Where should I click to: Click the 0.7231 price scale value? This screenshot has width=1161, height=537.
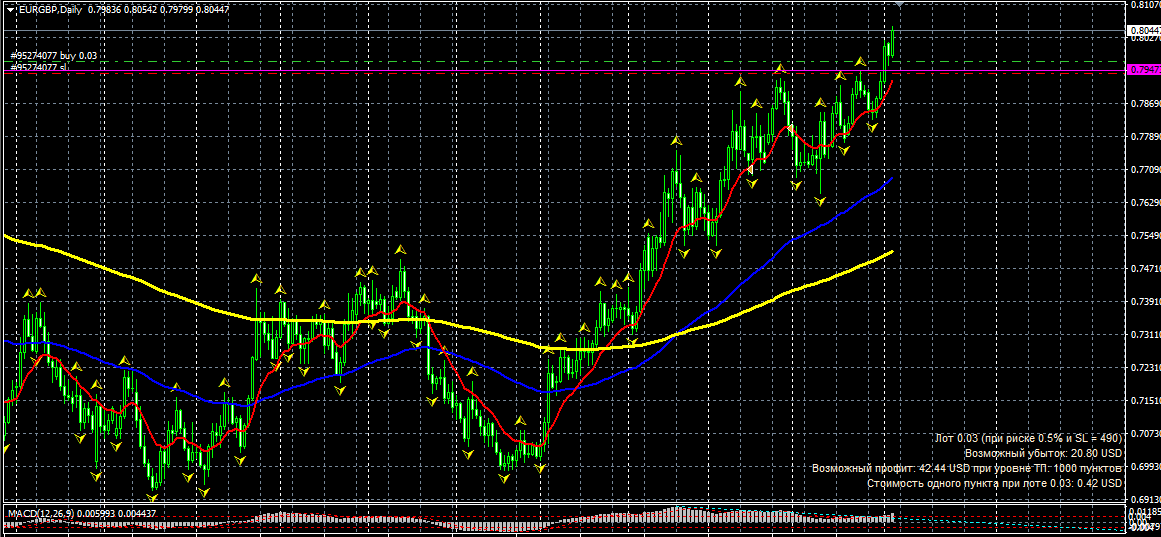tap(1144, 367)
